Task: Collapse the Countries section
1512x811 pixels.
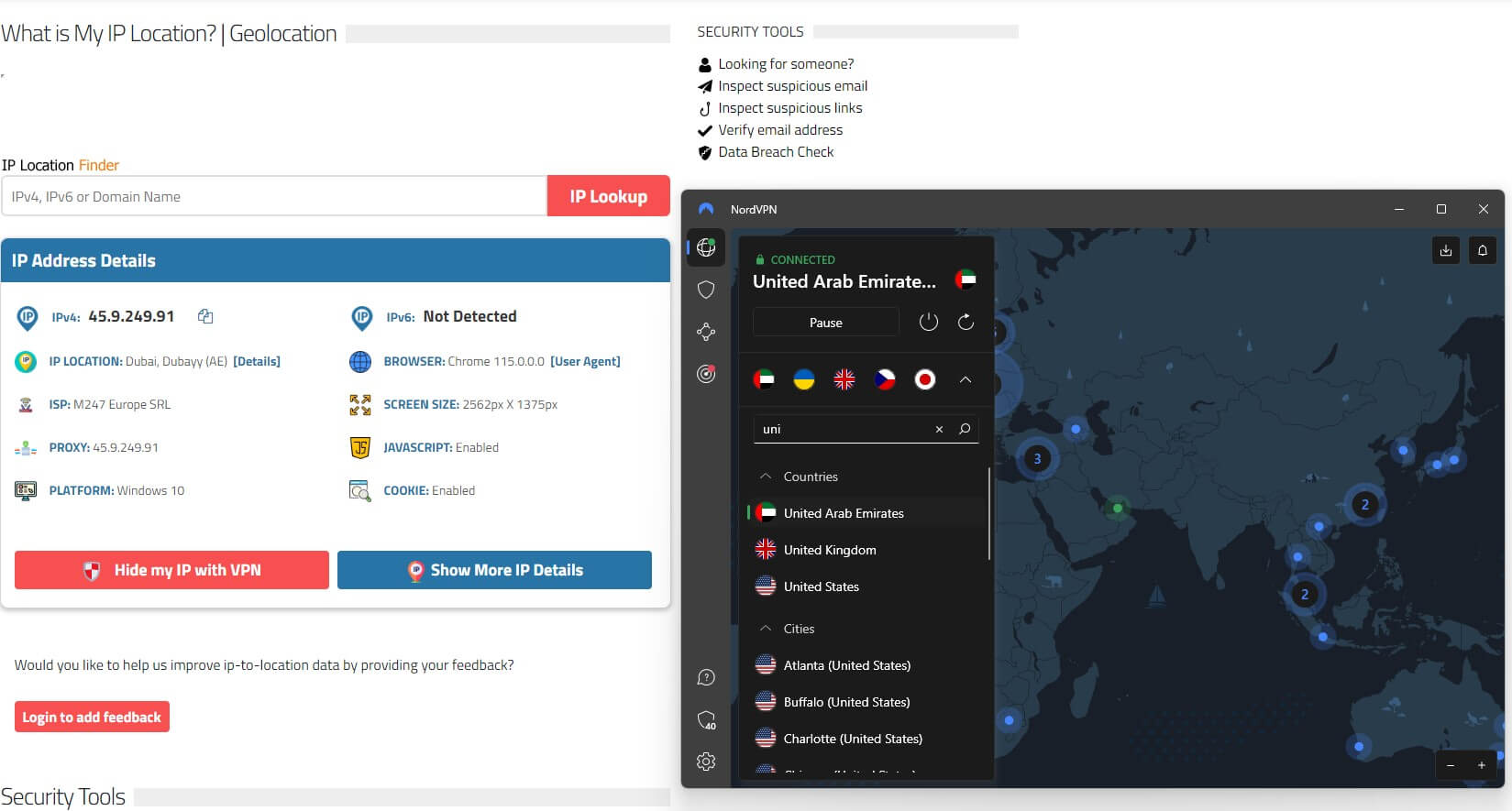Action: [766, 477]
